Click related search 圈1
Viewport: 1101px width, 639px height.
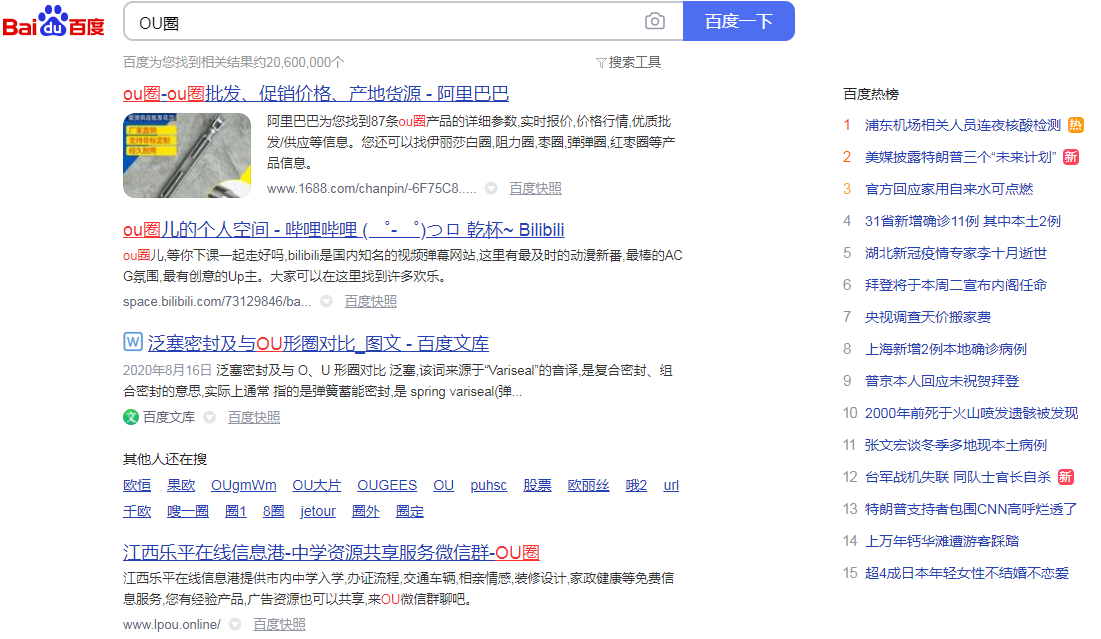point(236,511)
